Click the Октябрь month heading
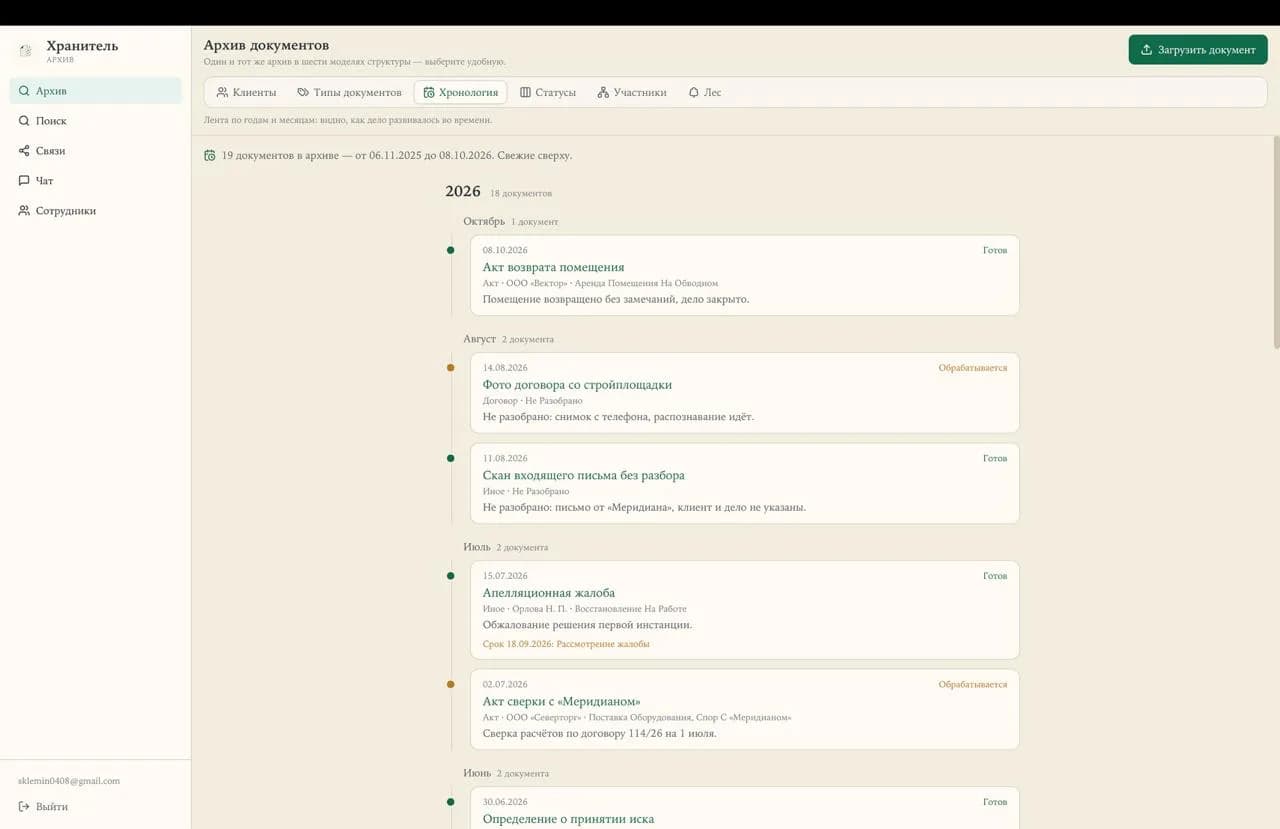This screenshot has height=829, width=1280. click(484, 221)
